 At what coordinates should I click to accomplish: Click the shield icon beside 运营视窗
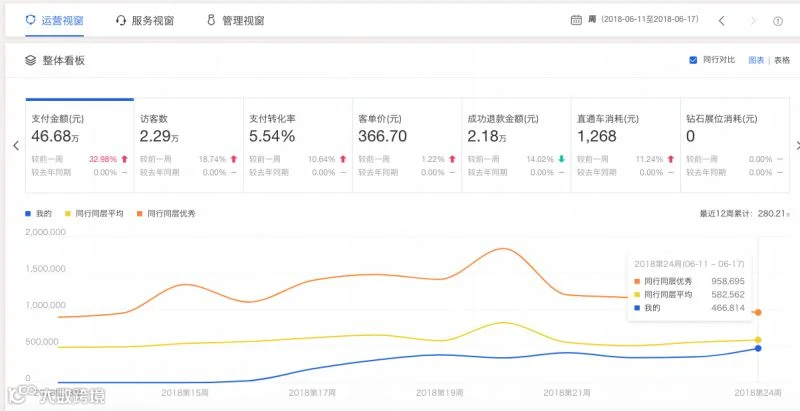tap(31, 20)
